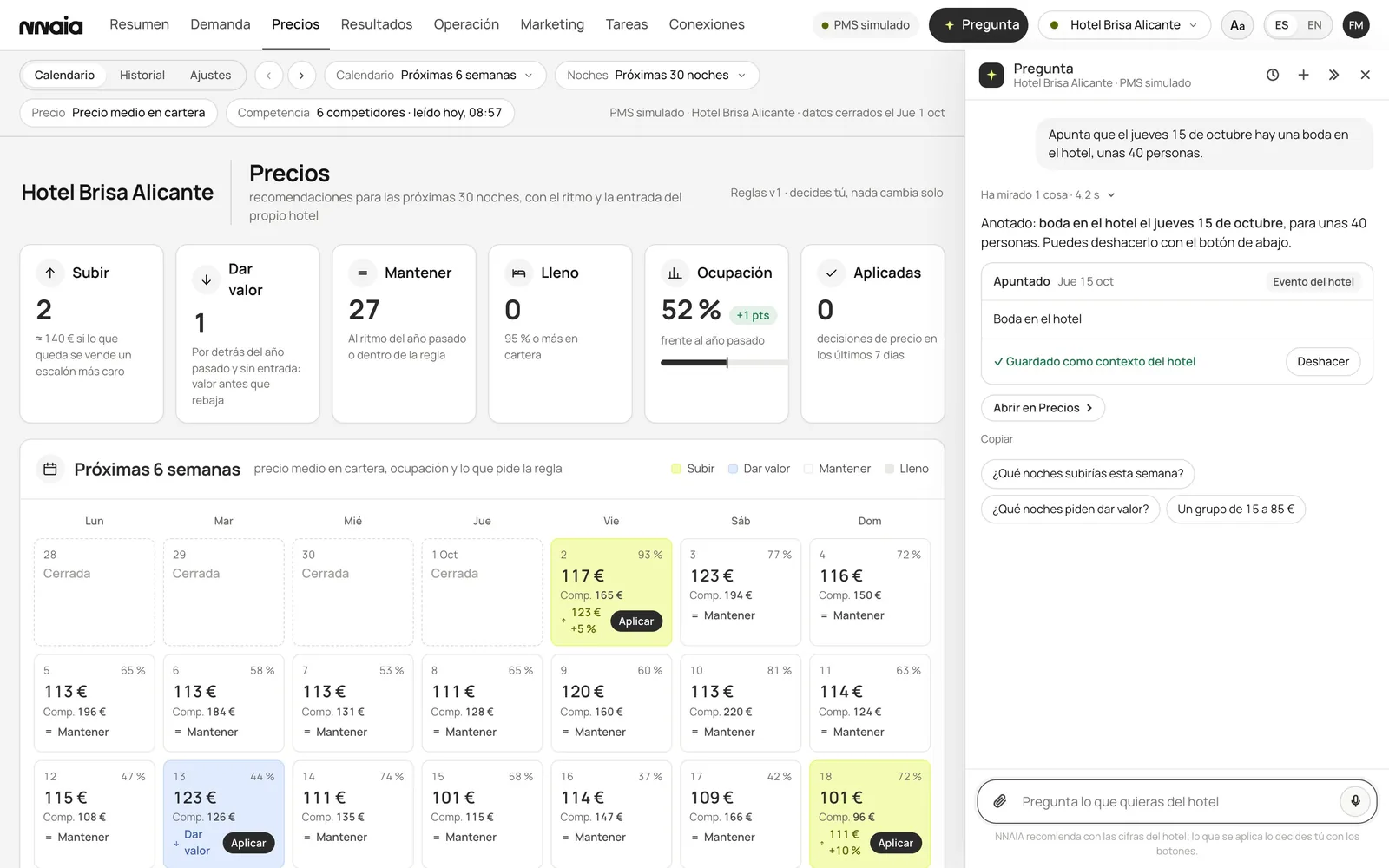The width and height of the screenshot is (1389, 868).
Task: Click Deshacer to undo saved note
Action: pos(1323,362)
